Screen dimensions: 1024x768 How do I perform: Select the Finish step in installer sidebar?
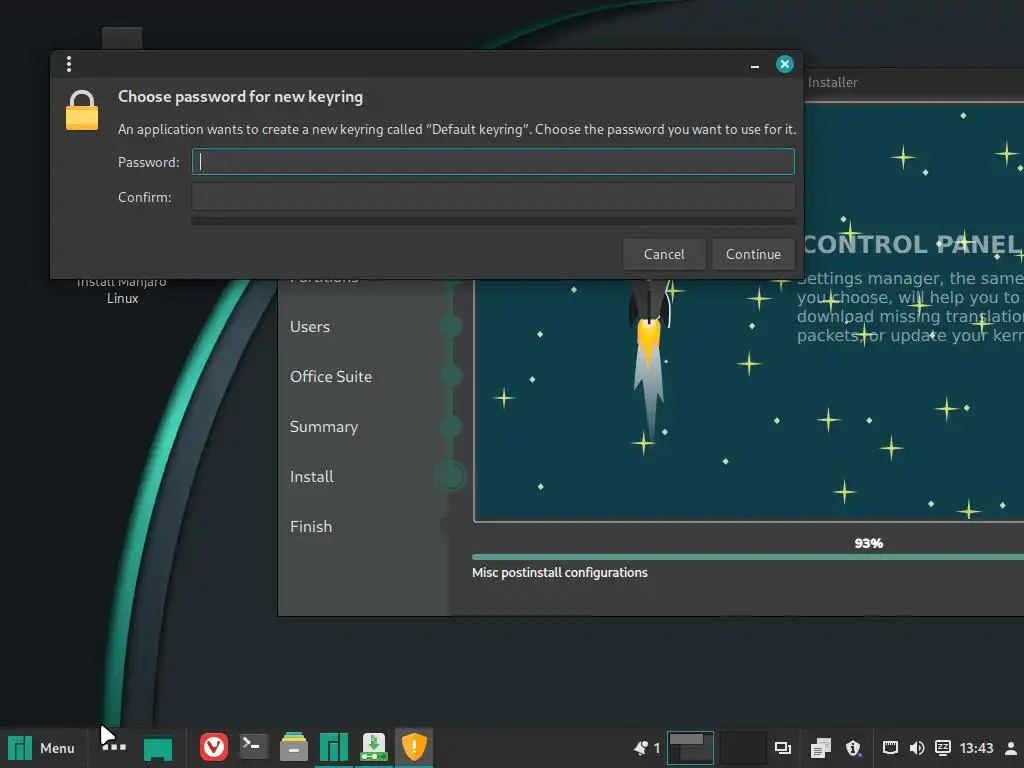click(311, 526)
